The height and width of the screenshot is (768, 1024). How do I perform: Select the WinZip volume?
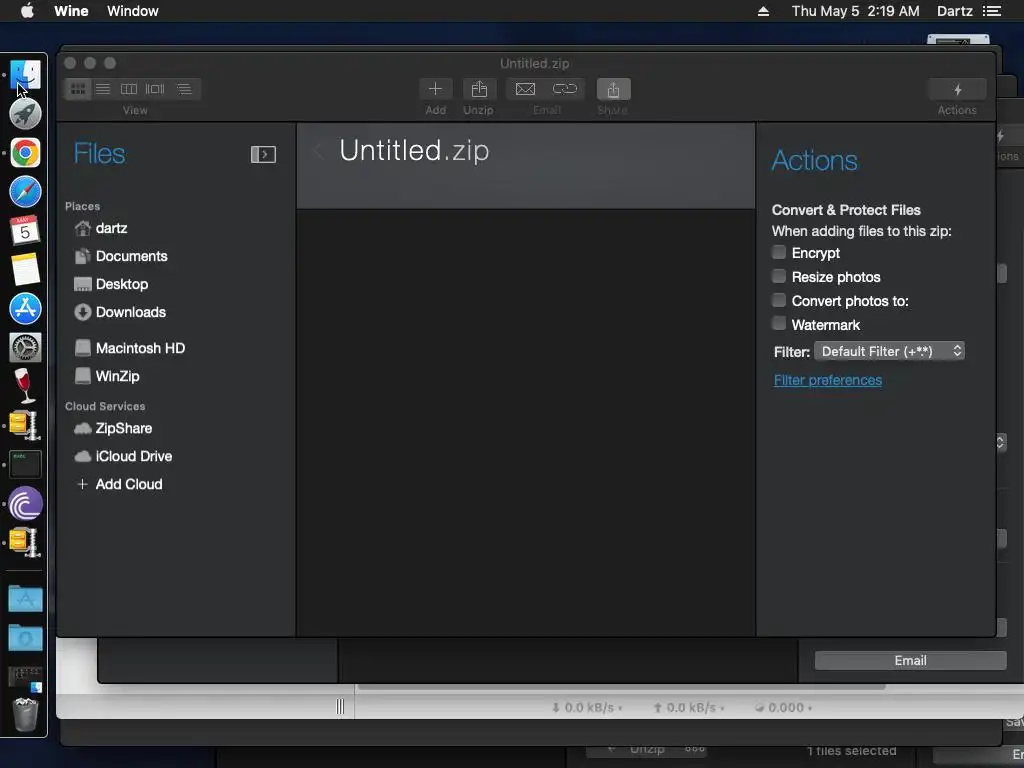point(106,376)
